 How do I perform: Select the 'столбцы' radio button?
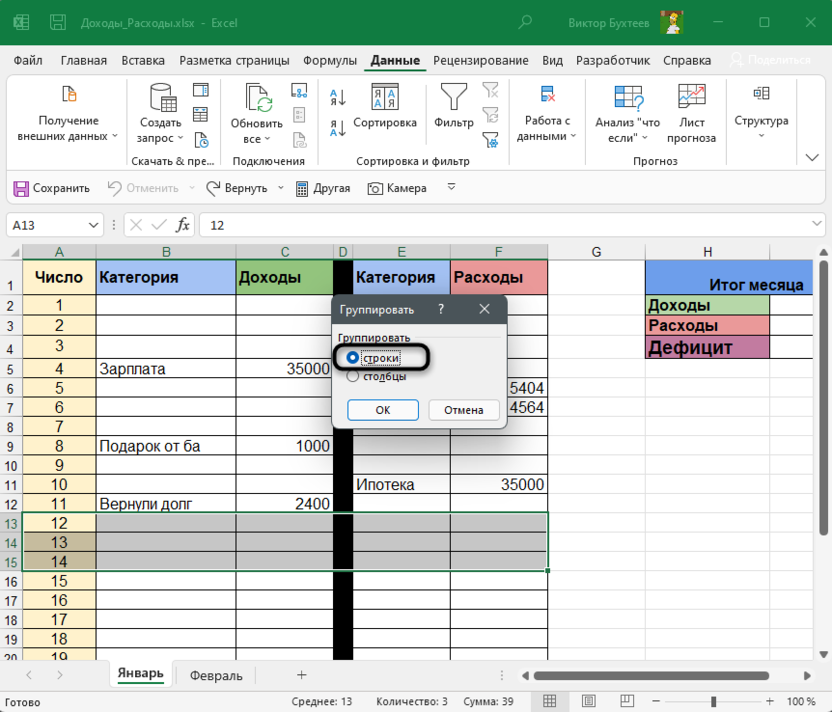click(x=353, y=377)
